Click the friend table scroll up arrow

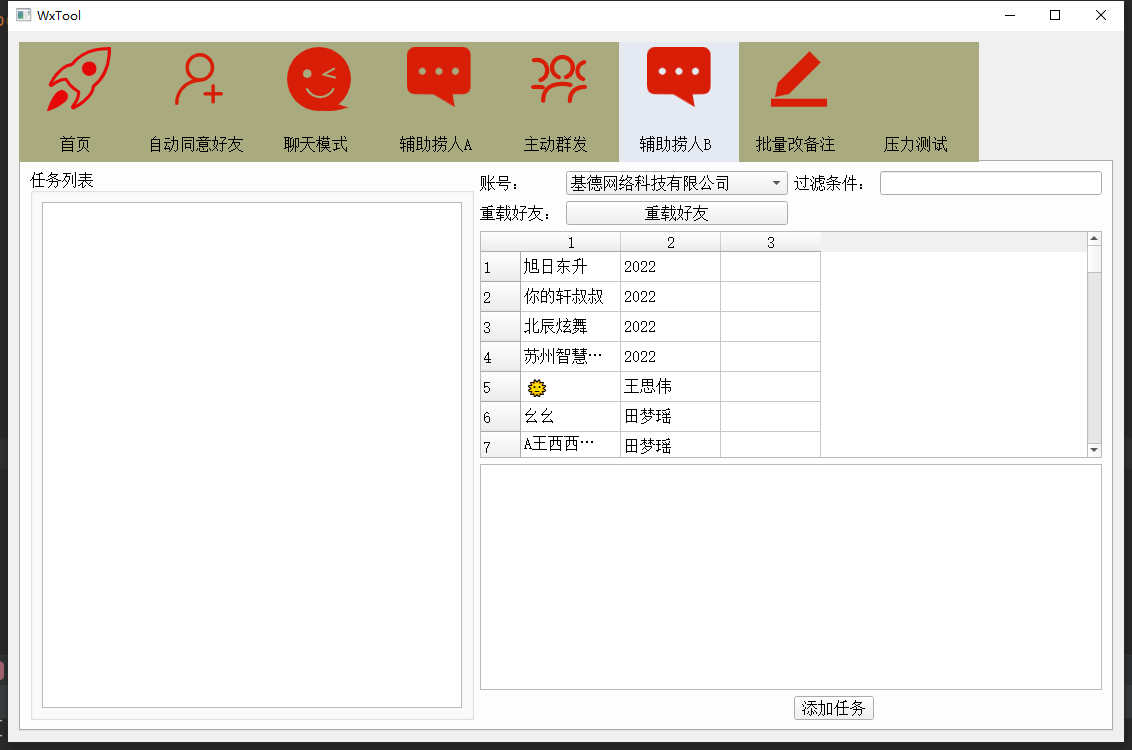pos(1094,239)
